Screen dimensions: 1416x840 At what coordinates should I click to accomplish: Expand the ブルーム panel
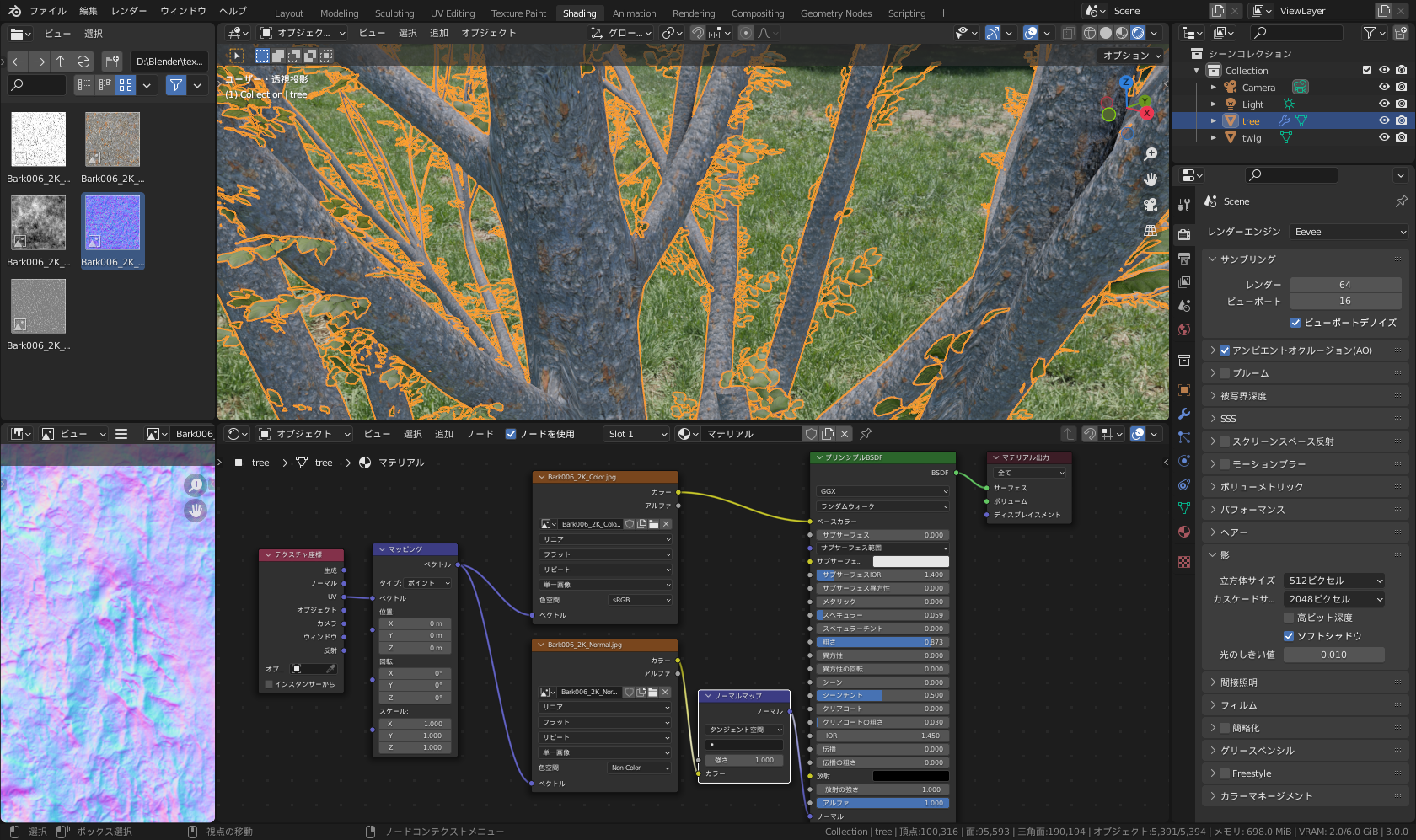pyautogui.click(x=1250, y=373)
